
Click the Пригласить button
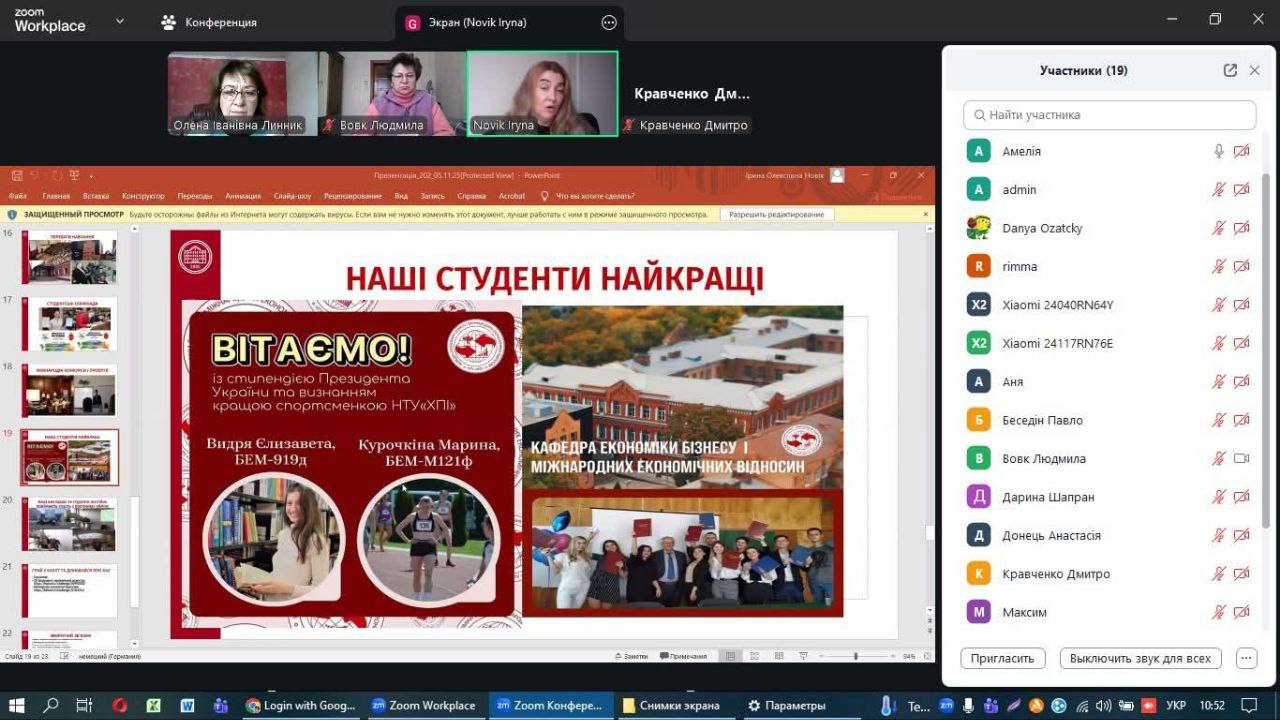pyautogui.click(x=1002, y=657)
